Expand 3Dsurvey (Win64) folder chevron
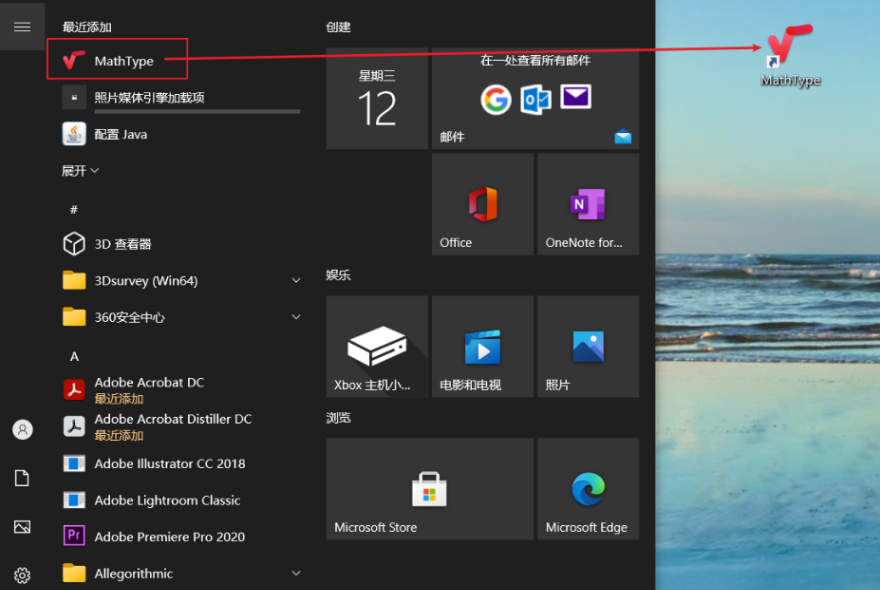This screenshot has width=880, height=590. [x=296, y=280]
